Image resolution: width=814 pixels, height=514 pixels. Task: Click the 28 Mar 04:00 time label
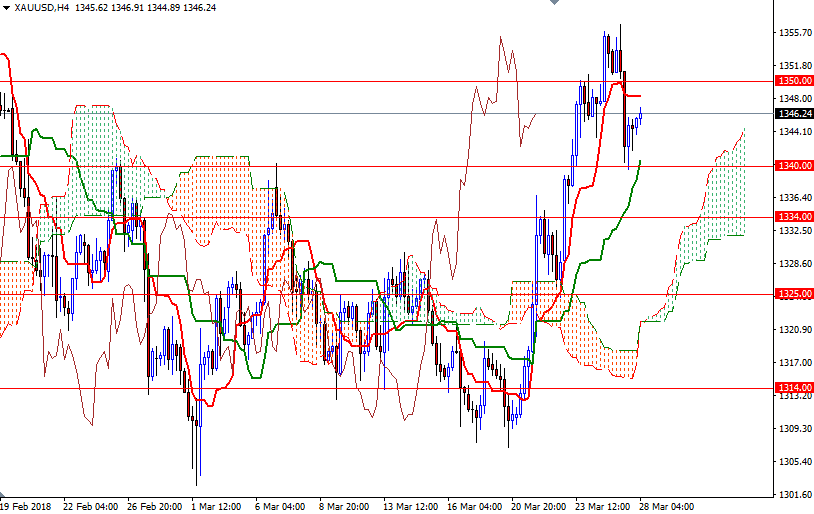click(x=666, y=506)
